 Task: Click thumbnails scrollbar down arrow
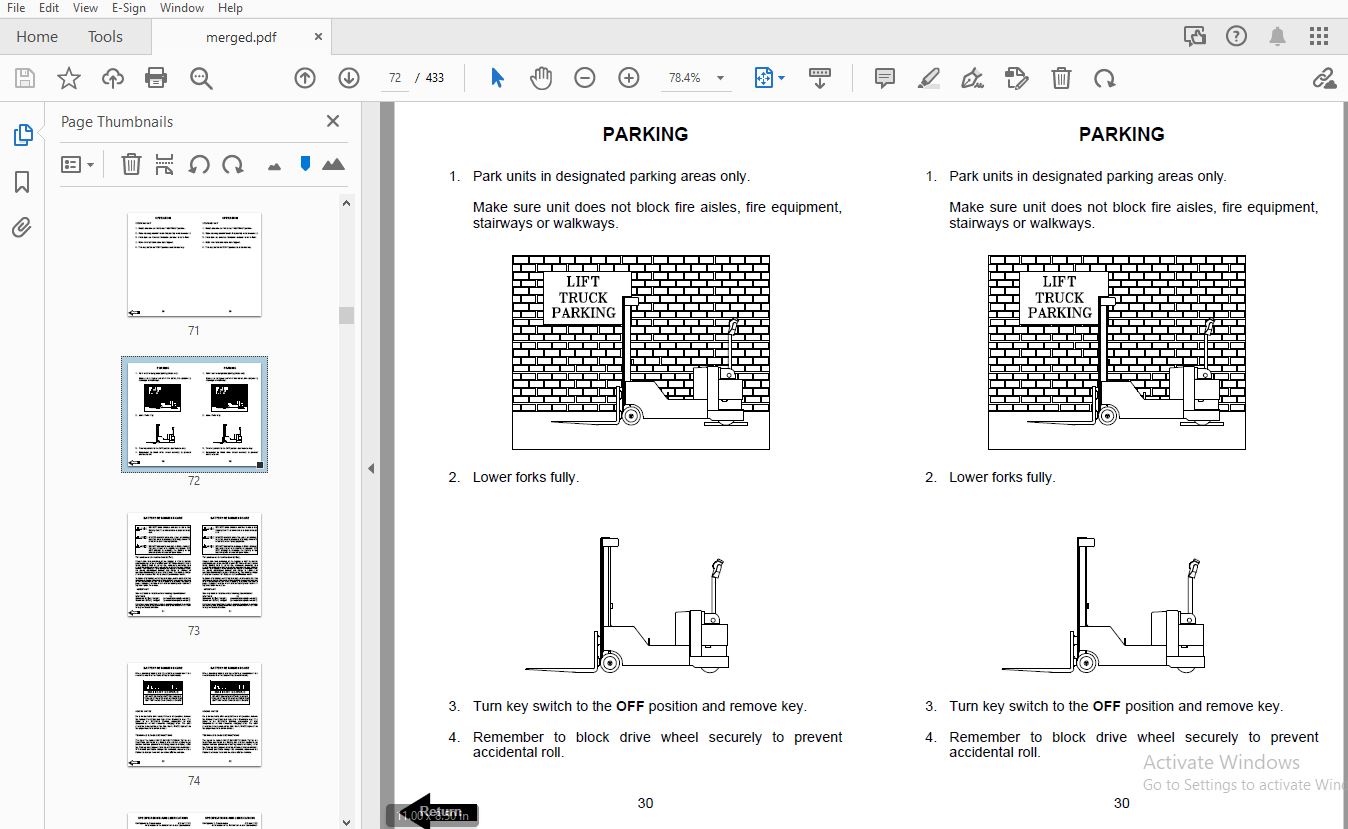pos(347,821)
